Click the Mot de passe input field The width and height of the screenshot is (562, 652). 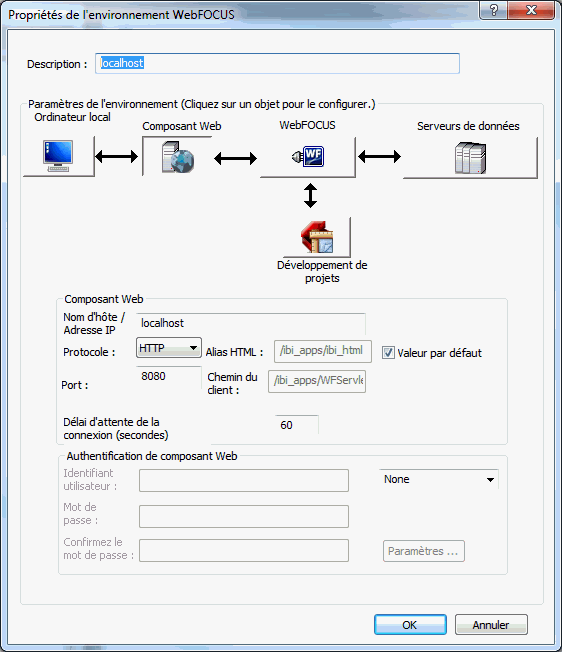click(244, 516)
